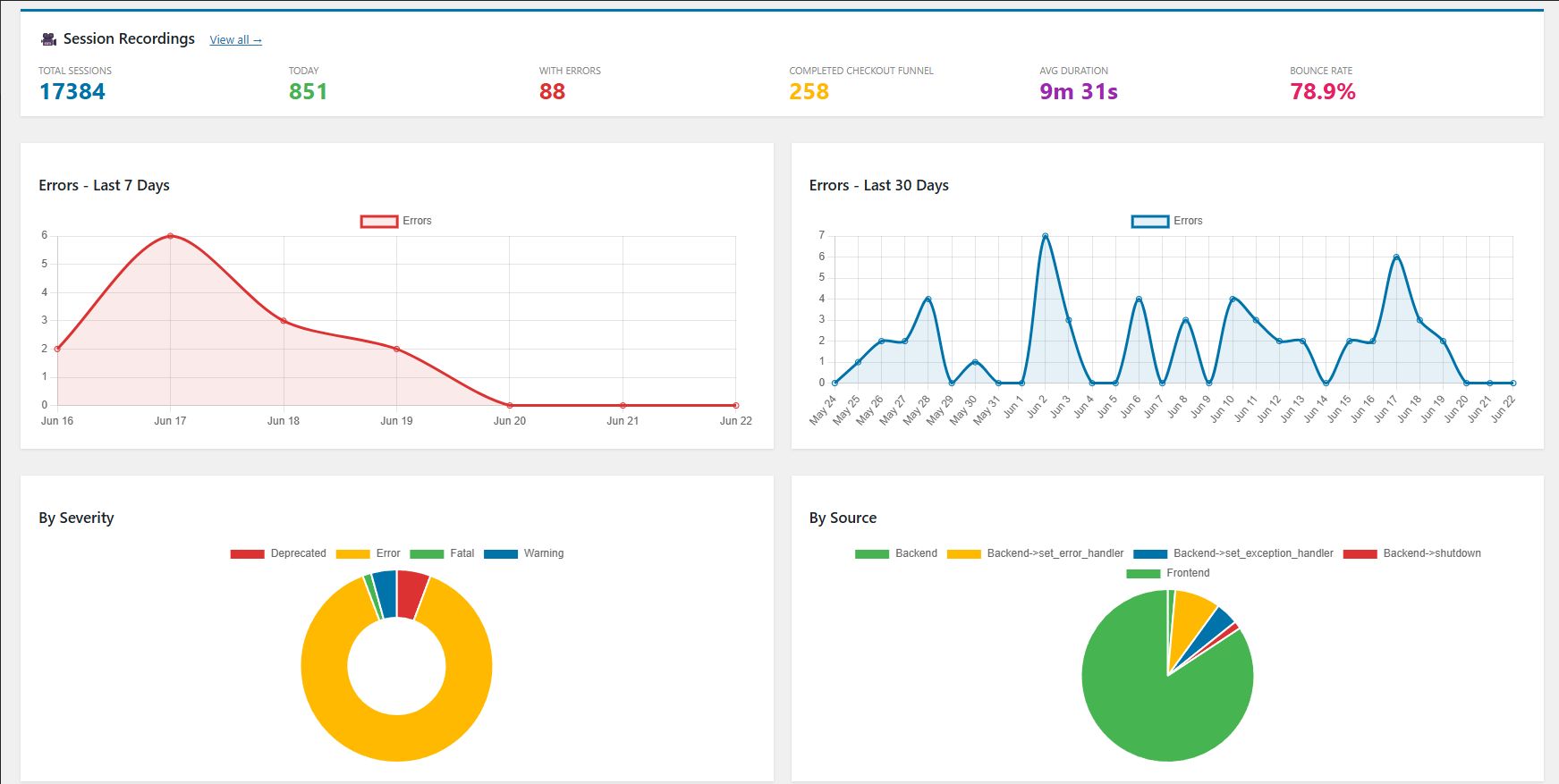Select the red Deprecated donut segment
This screenshot has height=784, width=1559.
pyautogui.click(x=411, y=594)
